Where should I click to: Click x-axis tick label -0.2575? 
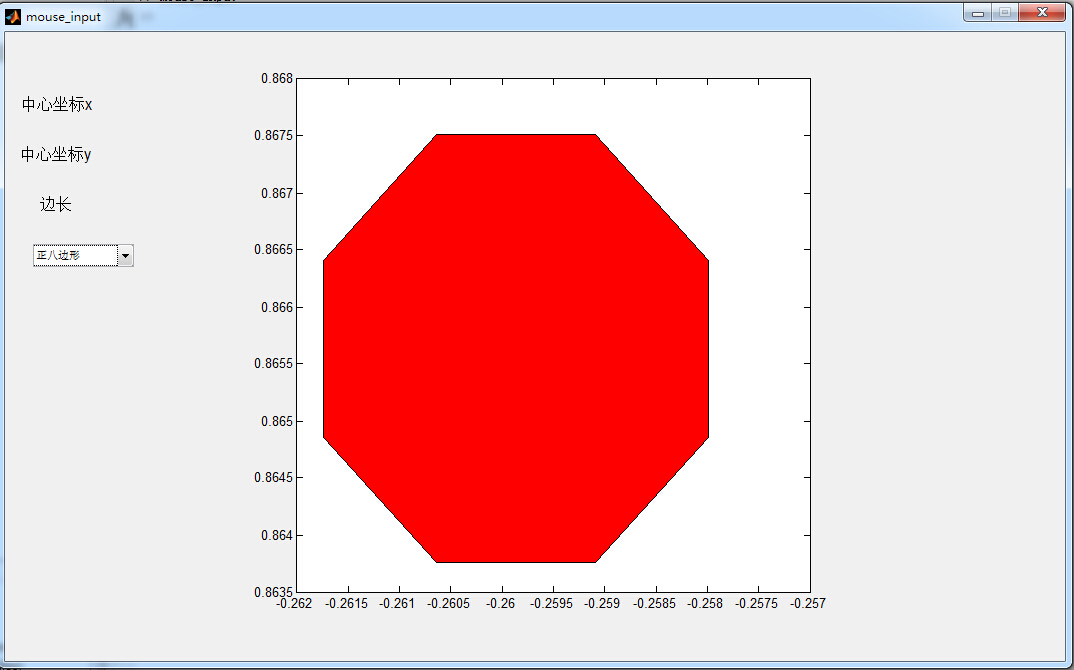(757, 604)
